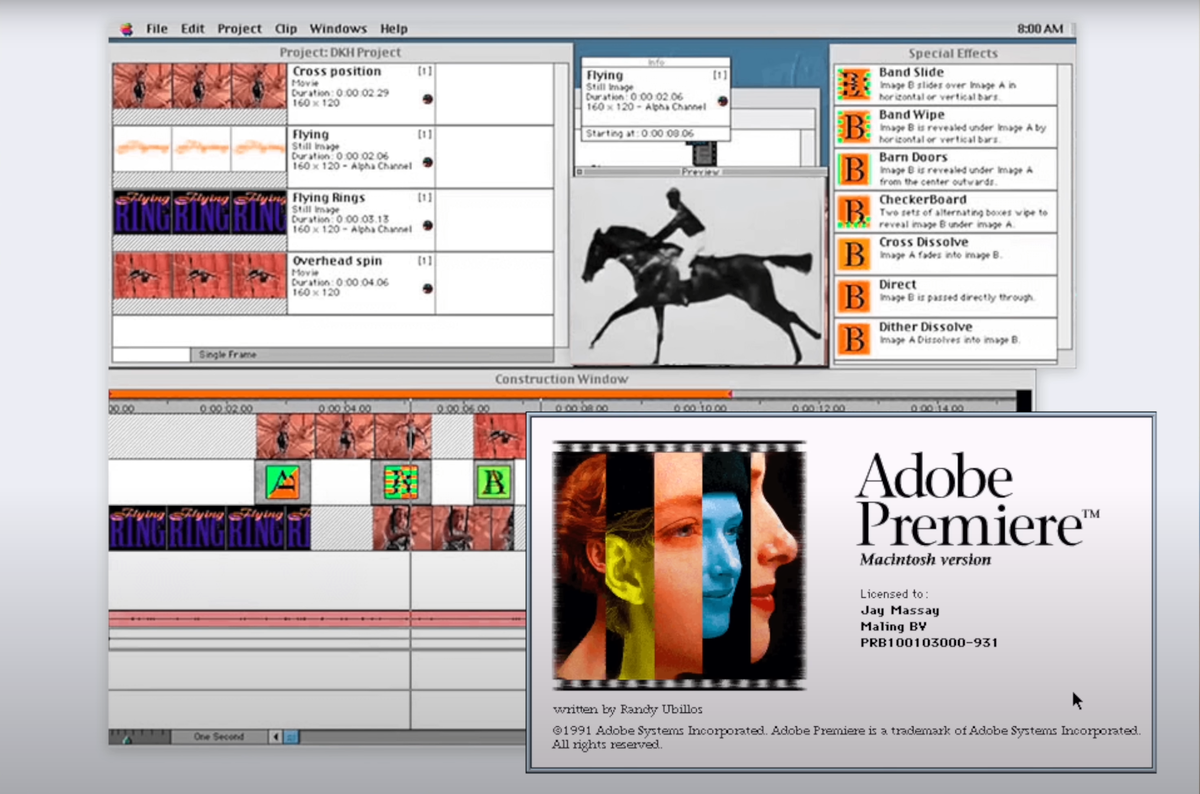Click the striped band transition in timeline
The image size is (1200, 794).
[401, 482]
